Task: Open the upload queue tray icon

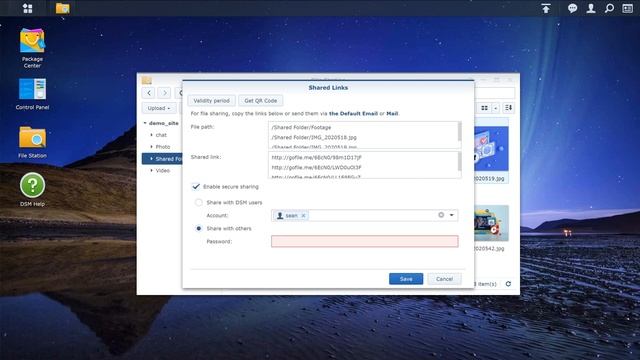Action: (546, 8)
